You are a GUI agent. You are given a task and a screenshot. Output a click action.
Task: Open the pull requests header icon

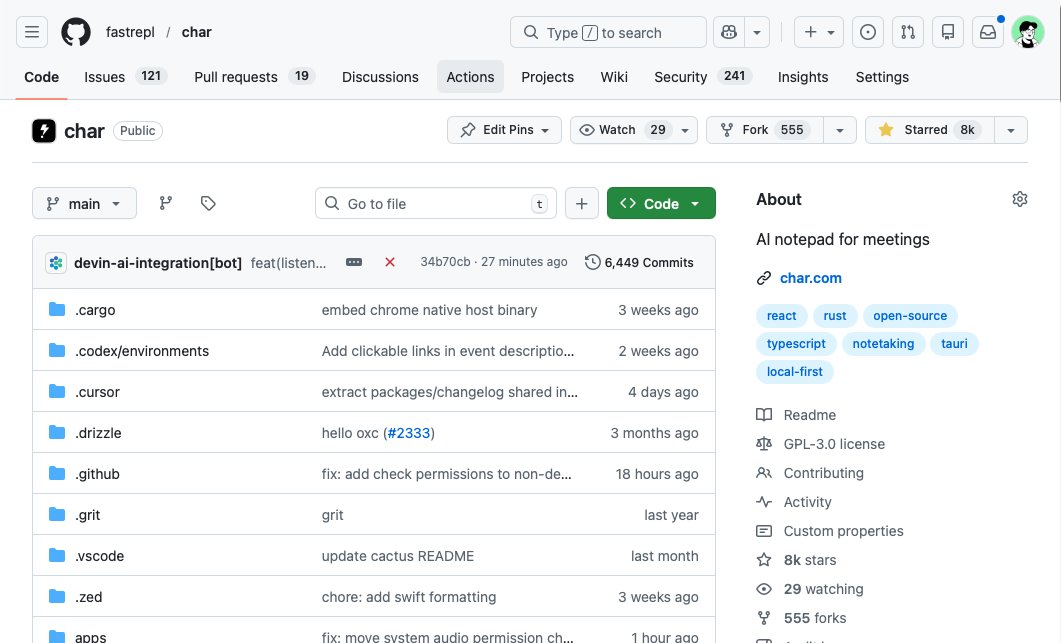(x=908, y=32)
